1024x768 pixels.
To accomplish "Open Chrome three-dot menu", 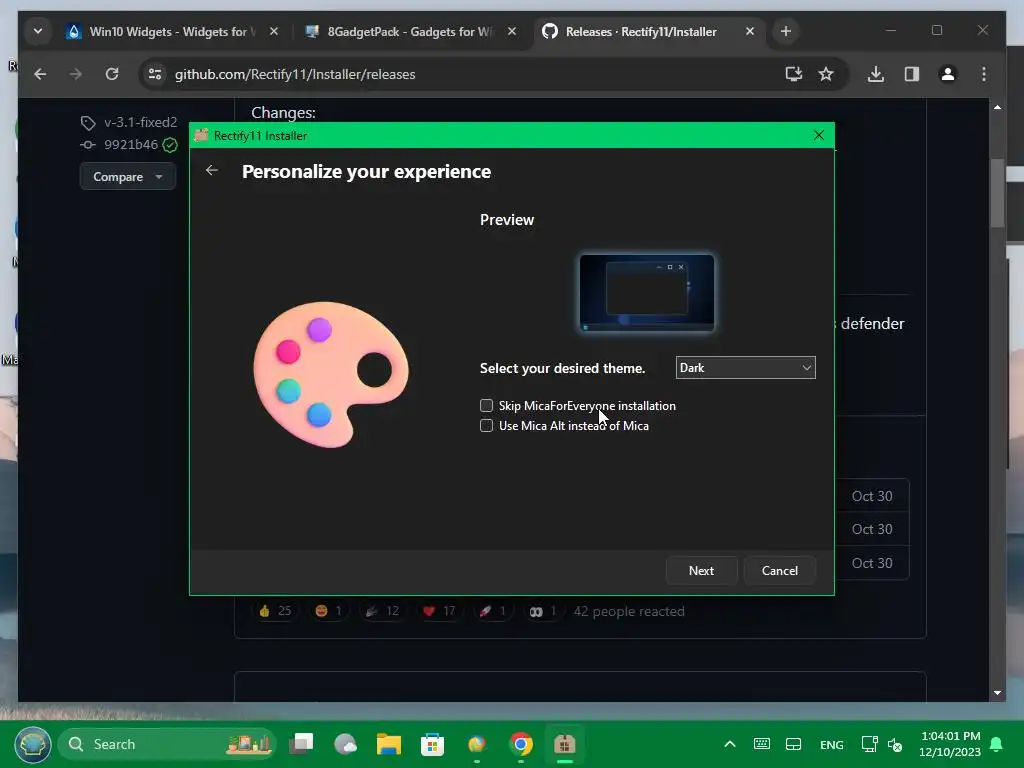I will coord(984,74).
